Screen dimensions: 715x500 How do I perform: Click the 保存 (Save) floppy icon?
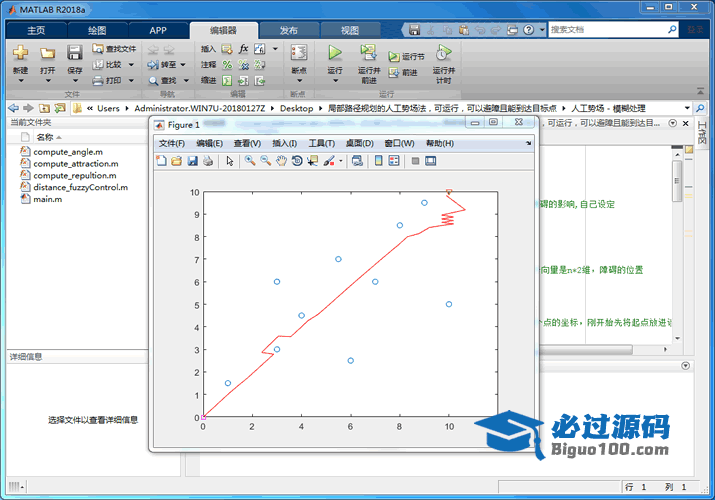pyautogui.click(x=75, y=53)
